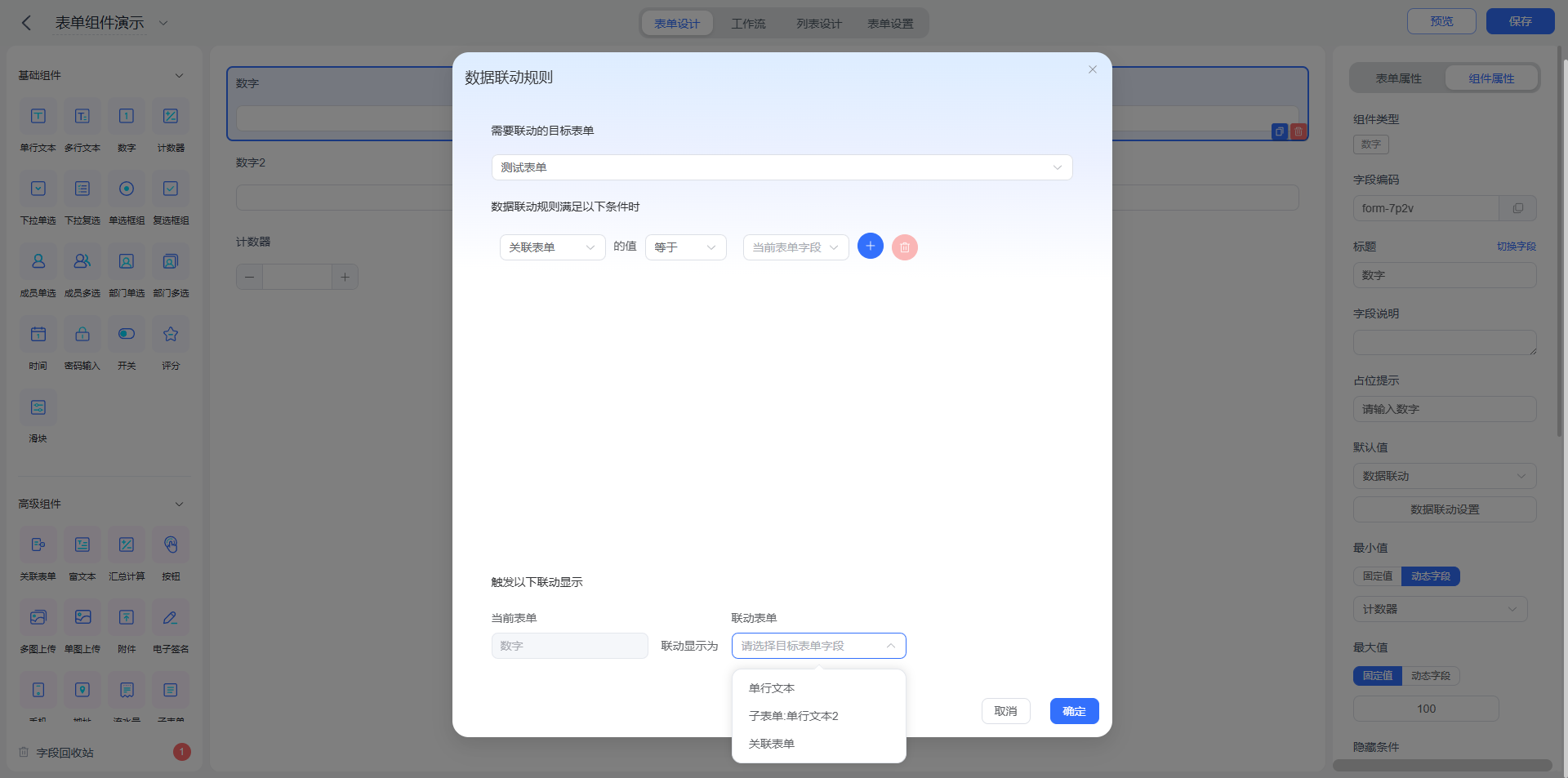Click the 预览 button
Screen dimensions: 1568x778
[1441, 21]
